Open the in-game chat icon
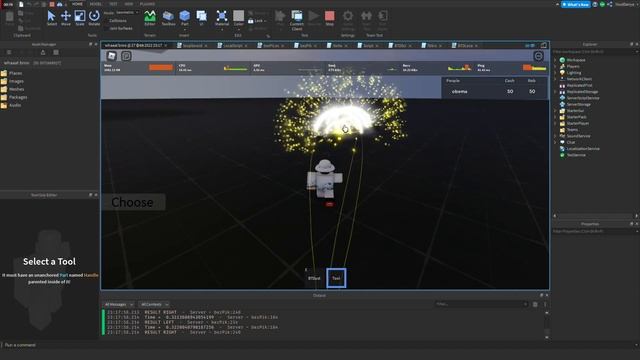The image size is (640, 360). click(126, 56)
